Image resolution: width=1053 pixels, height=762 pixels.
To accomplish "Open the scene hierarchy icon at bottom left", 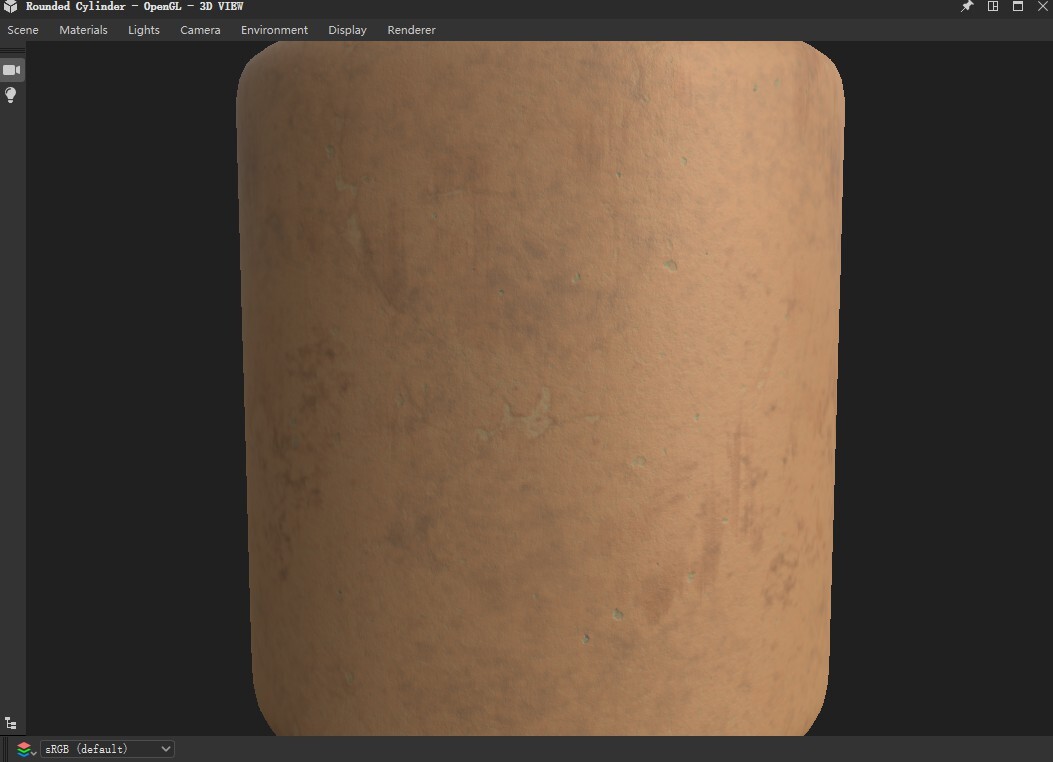I will 11,722.
